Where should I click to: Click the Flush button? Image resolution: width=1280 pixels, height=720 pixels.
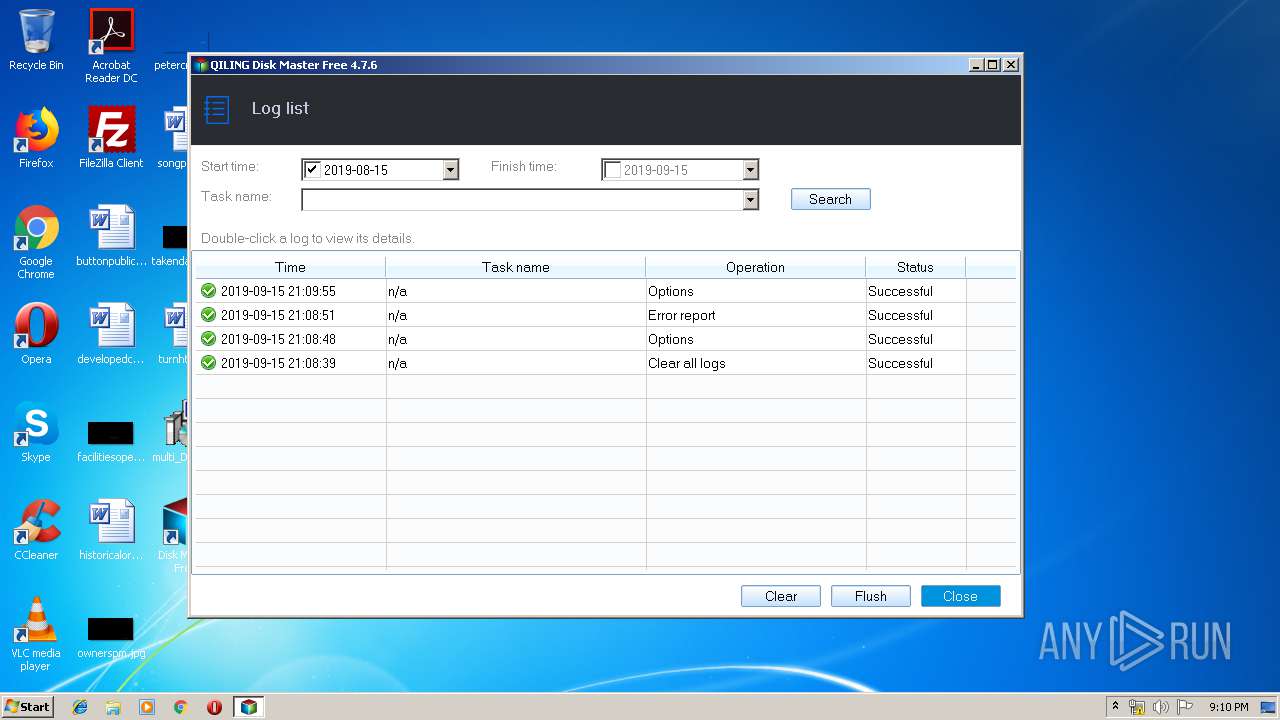[x=871, y=596]
